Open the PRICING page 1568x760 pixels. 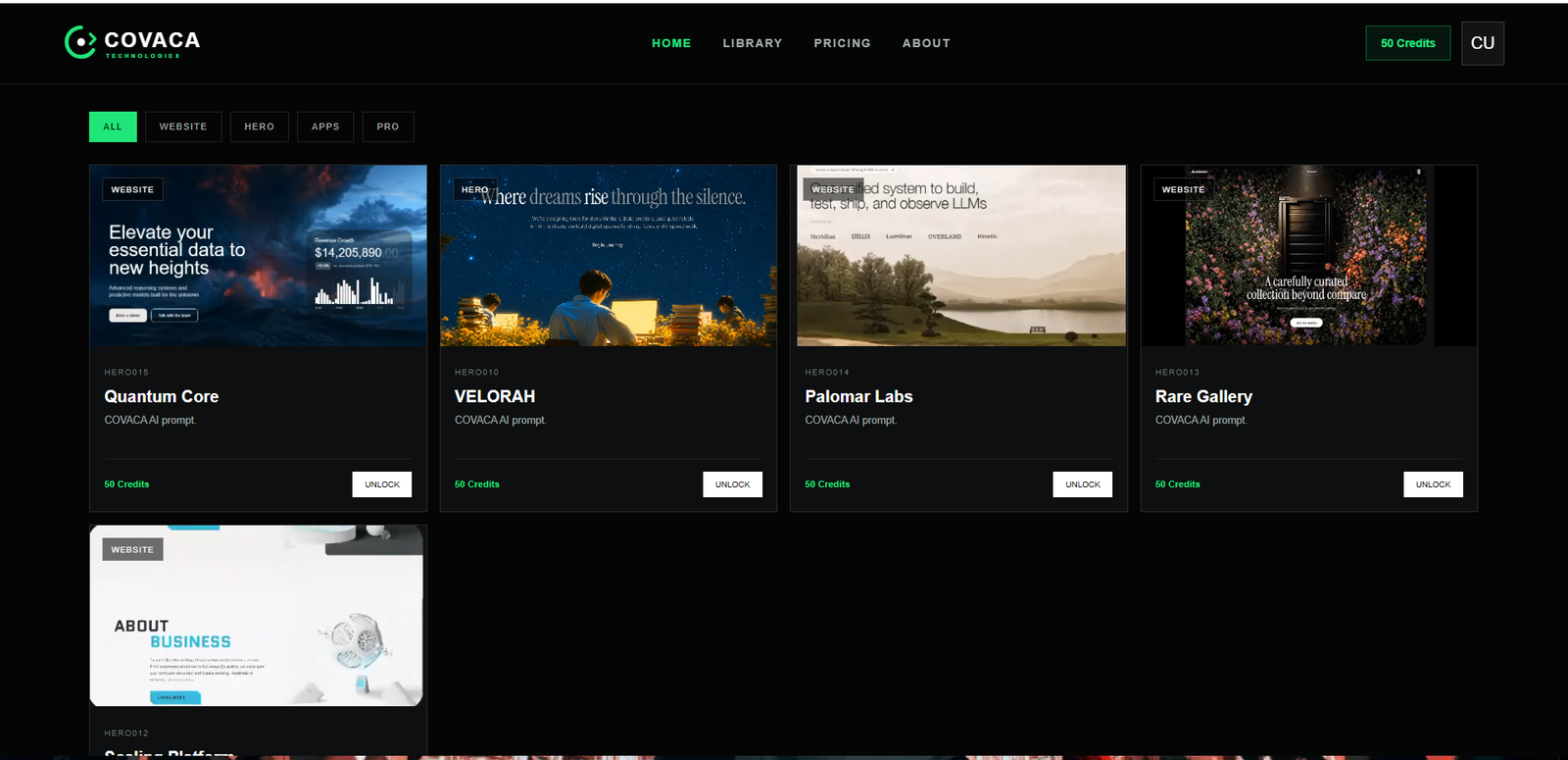pyautogui.click(x=842, y=43)
